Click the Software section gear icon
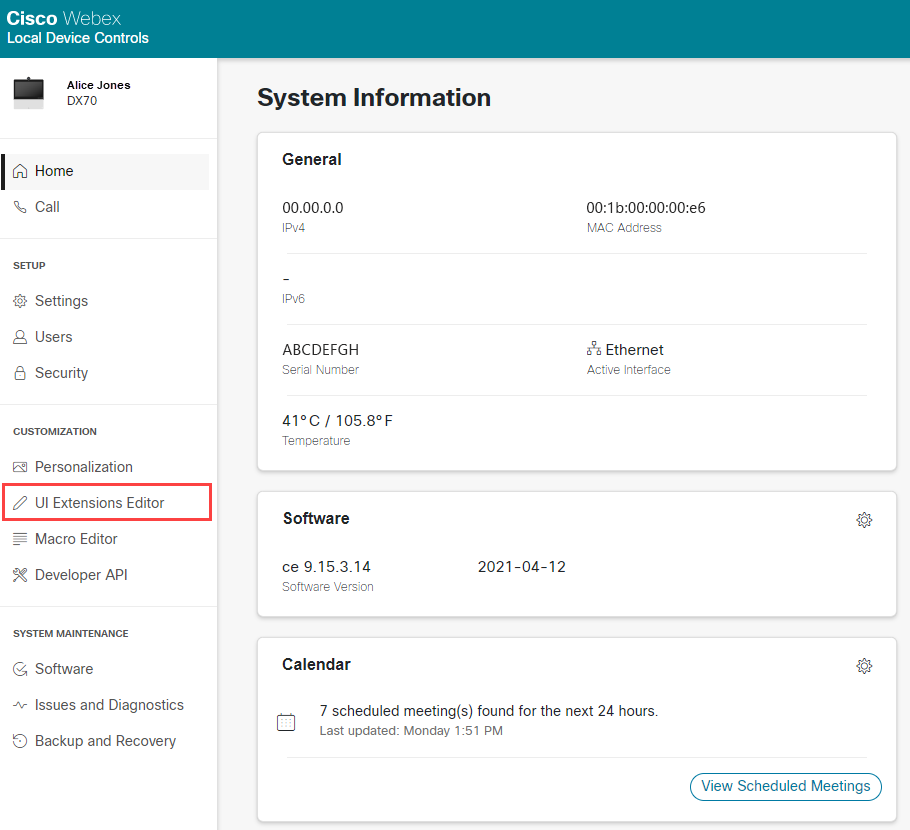This screenshot has width=910, height=830. coord(864,520)
